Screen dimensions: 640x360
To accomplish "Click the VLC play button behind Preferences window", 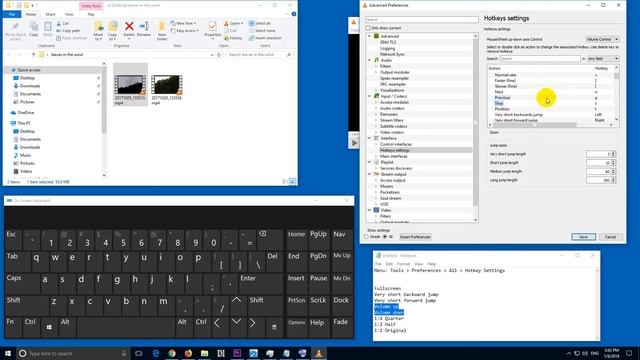I will 354,143.
